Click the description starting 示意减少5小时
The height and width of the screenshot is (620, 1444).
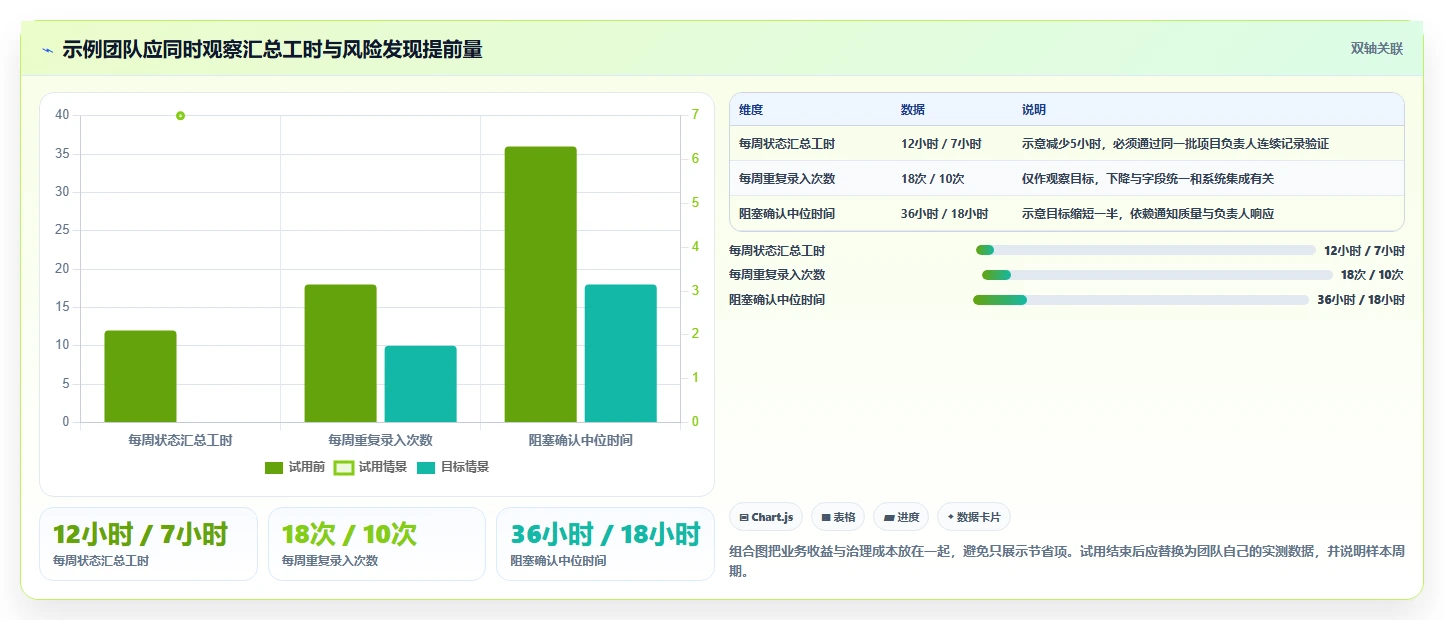coord(1175,144)
